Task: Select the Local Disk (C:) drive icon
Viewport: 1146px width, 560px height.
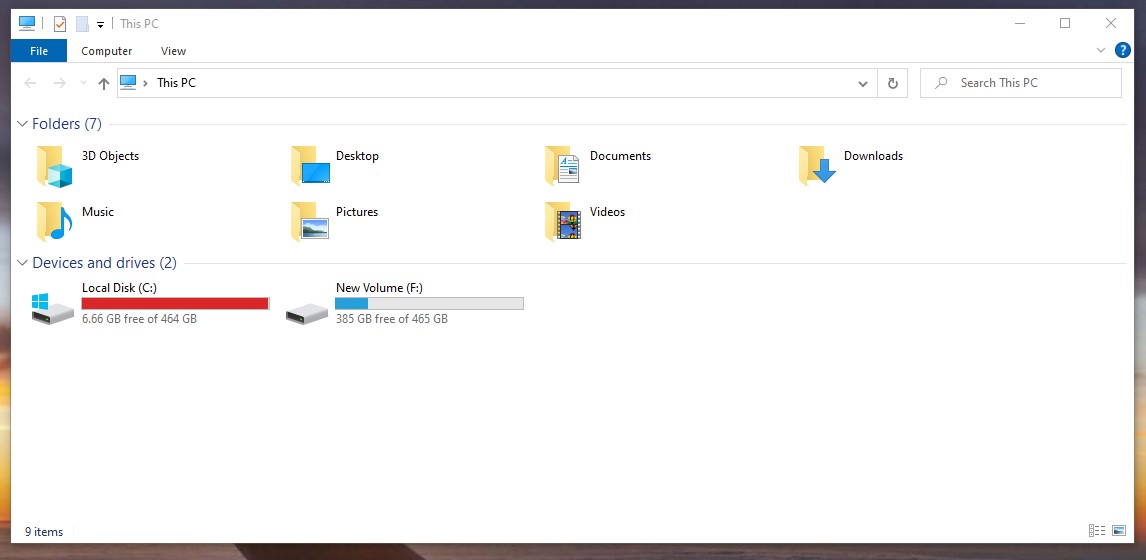Action: [53, 309]
